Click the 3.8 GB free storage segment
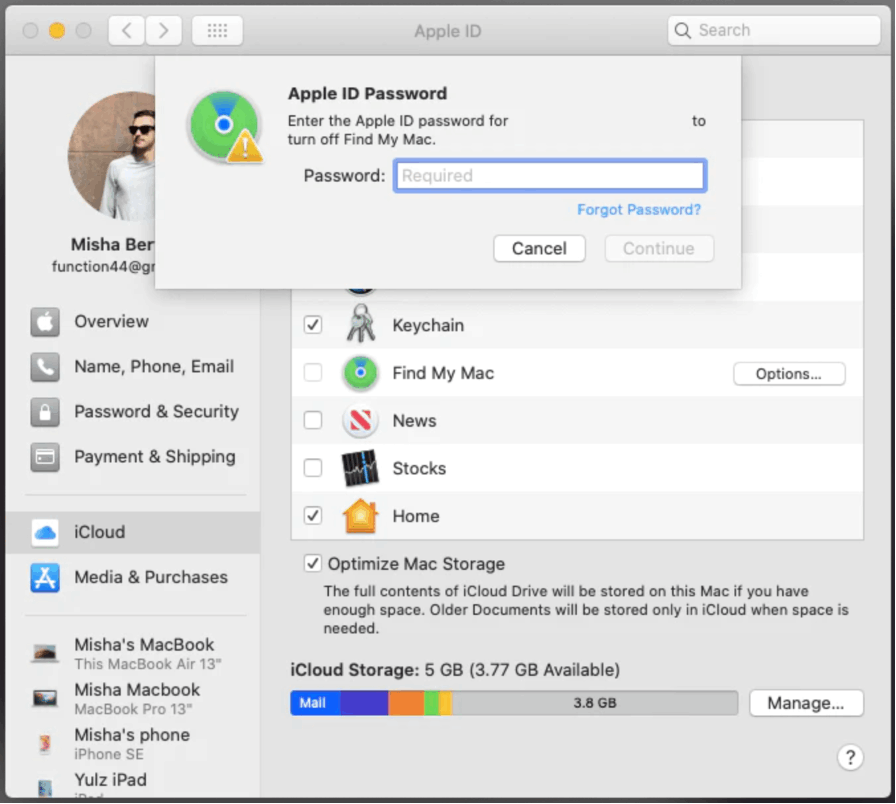Image resolution: width=896 pixels, height=804 pixels. 595,703
